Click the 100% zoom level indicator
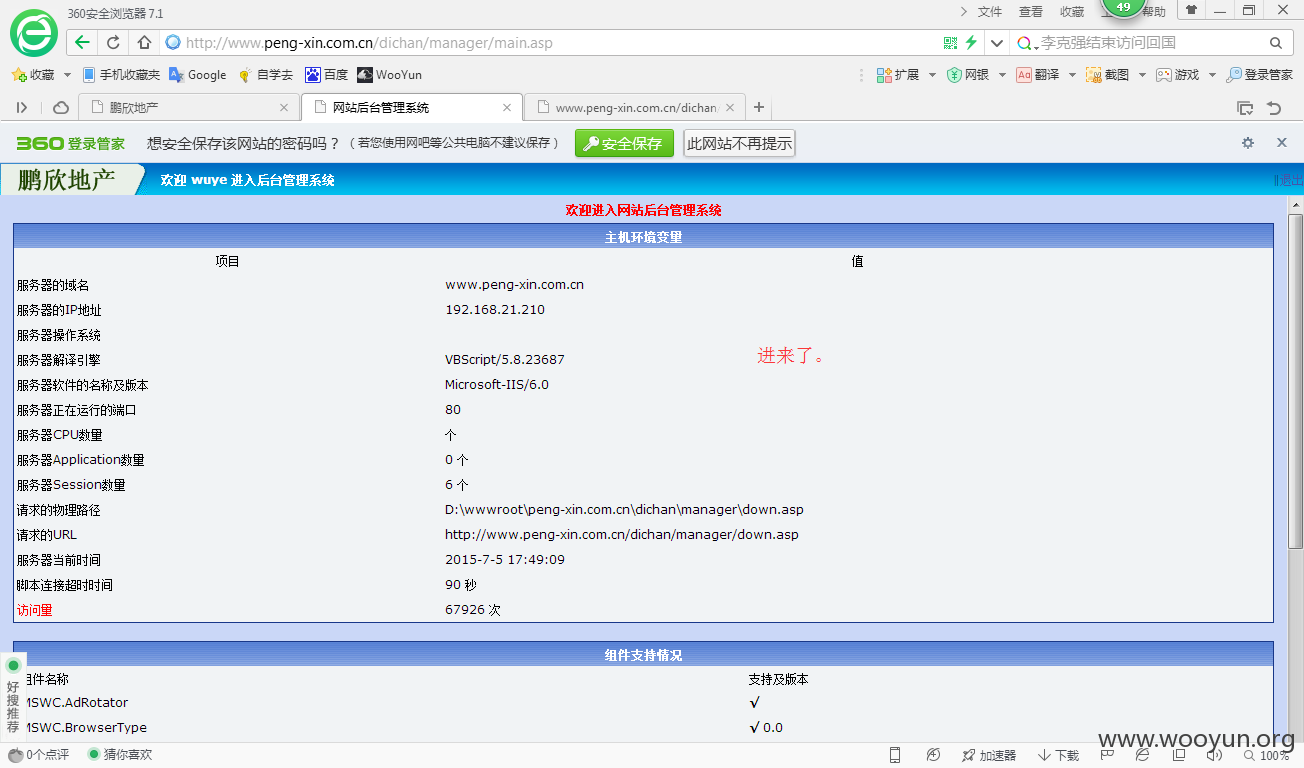Screen dimensions: 1304x768 coord(1267,755)
